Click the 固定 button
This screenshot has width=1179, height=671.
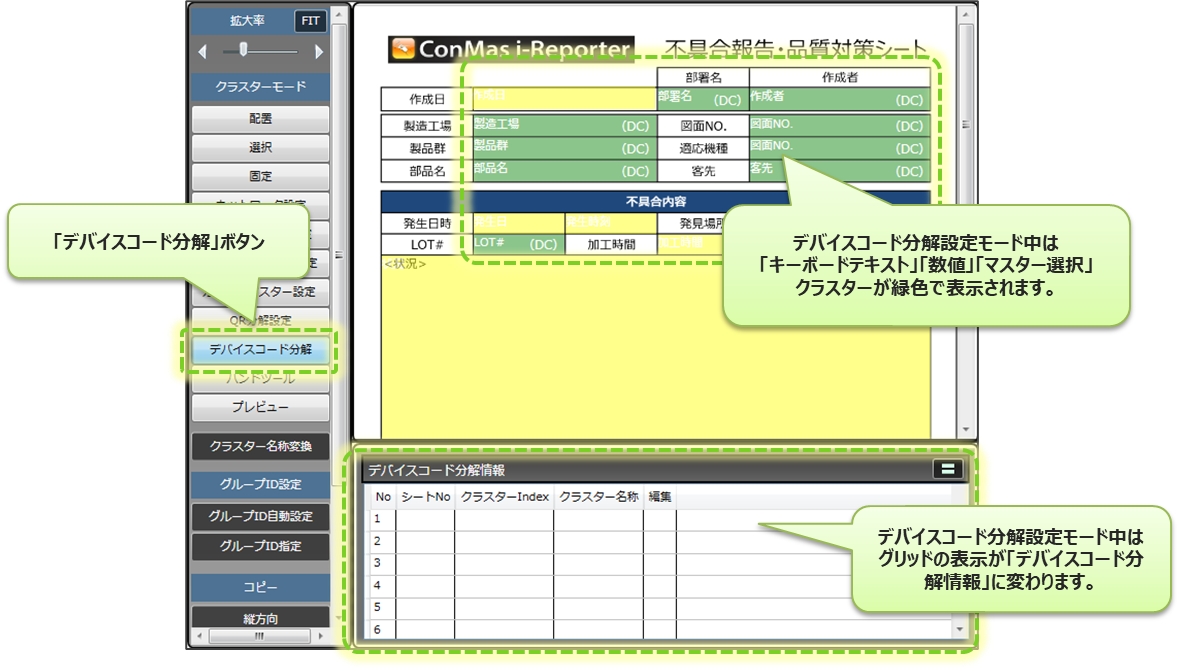[x=260, y=176]
